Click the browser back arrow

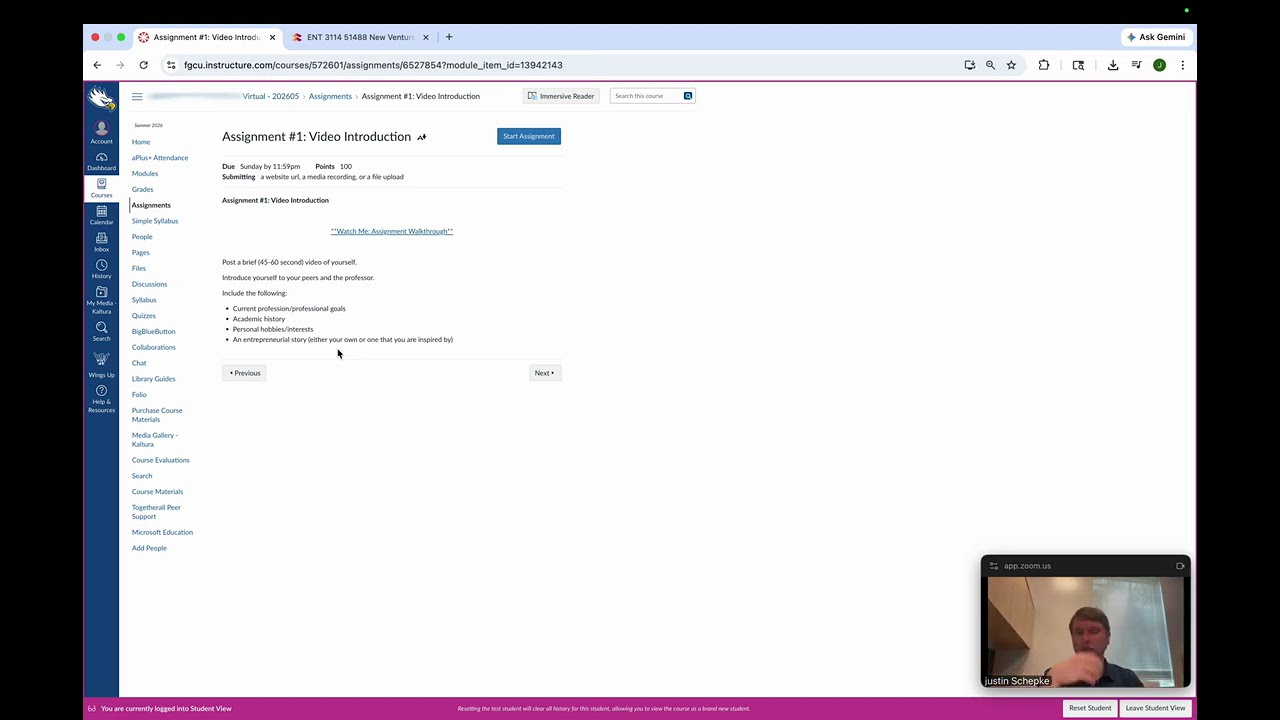pos(97,65)
